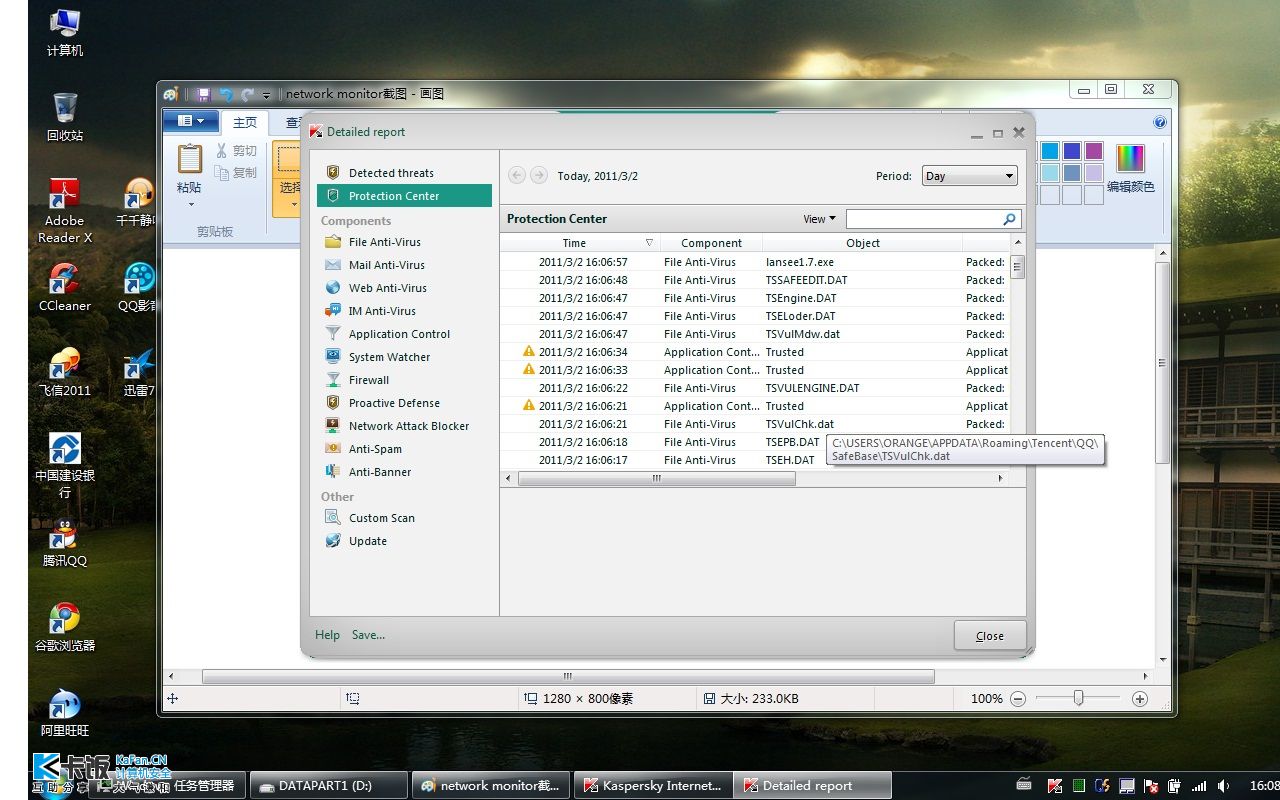Open Proactive Defense component report

(x=394, y=403)
